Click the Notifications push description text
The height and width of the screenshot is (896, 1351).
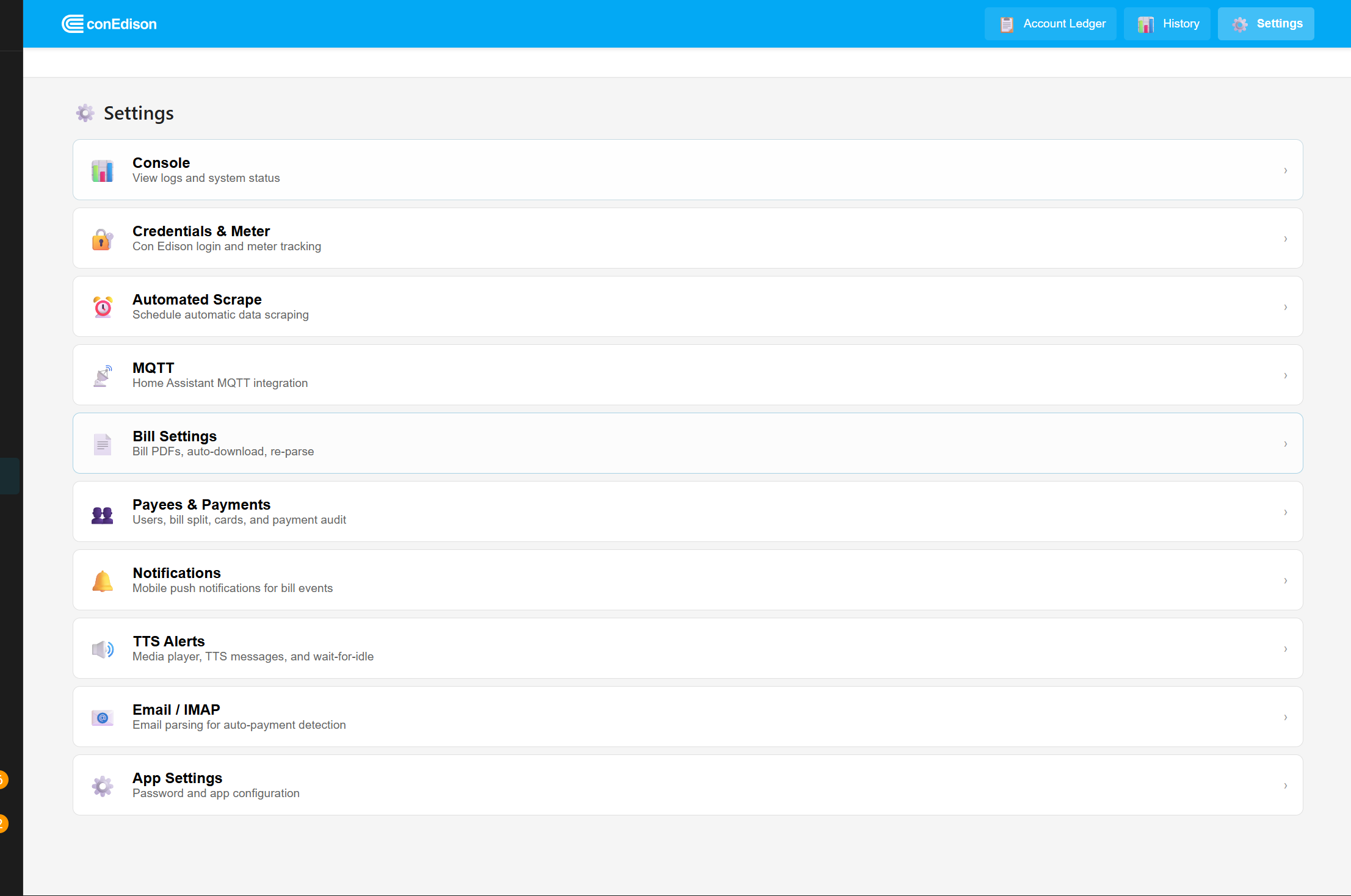[233, 588]
